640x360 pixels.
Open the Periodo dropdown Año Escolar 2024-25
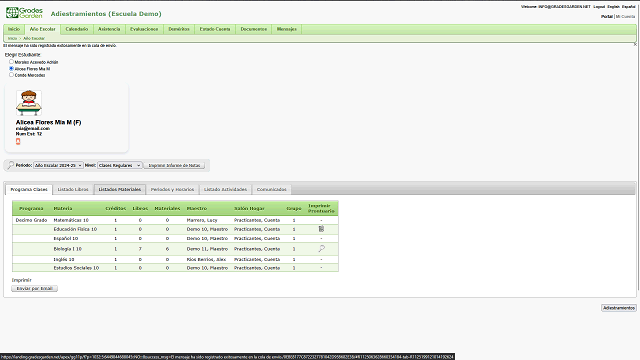58,165
